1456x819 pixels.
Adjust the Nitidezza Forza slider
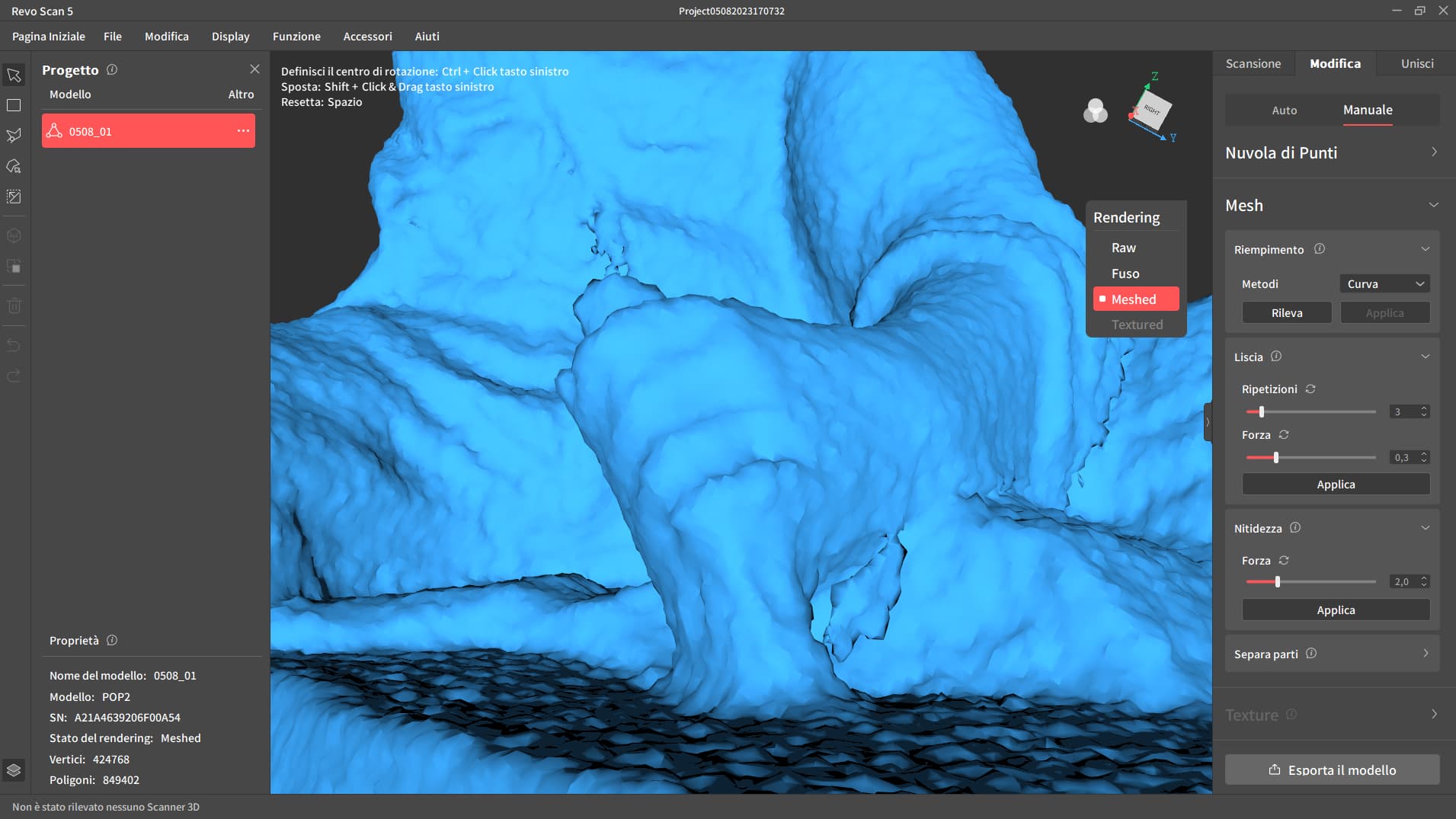1278,582
